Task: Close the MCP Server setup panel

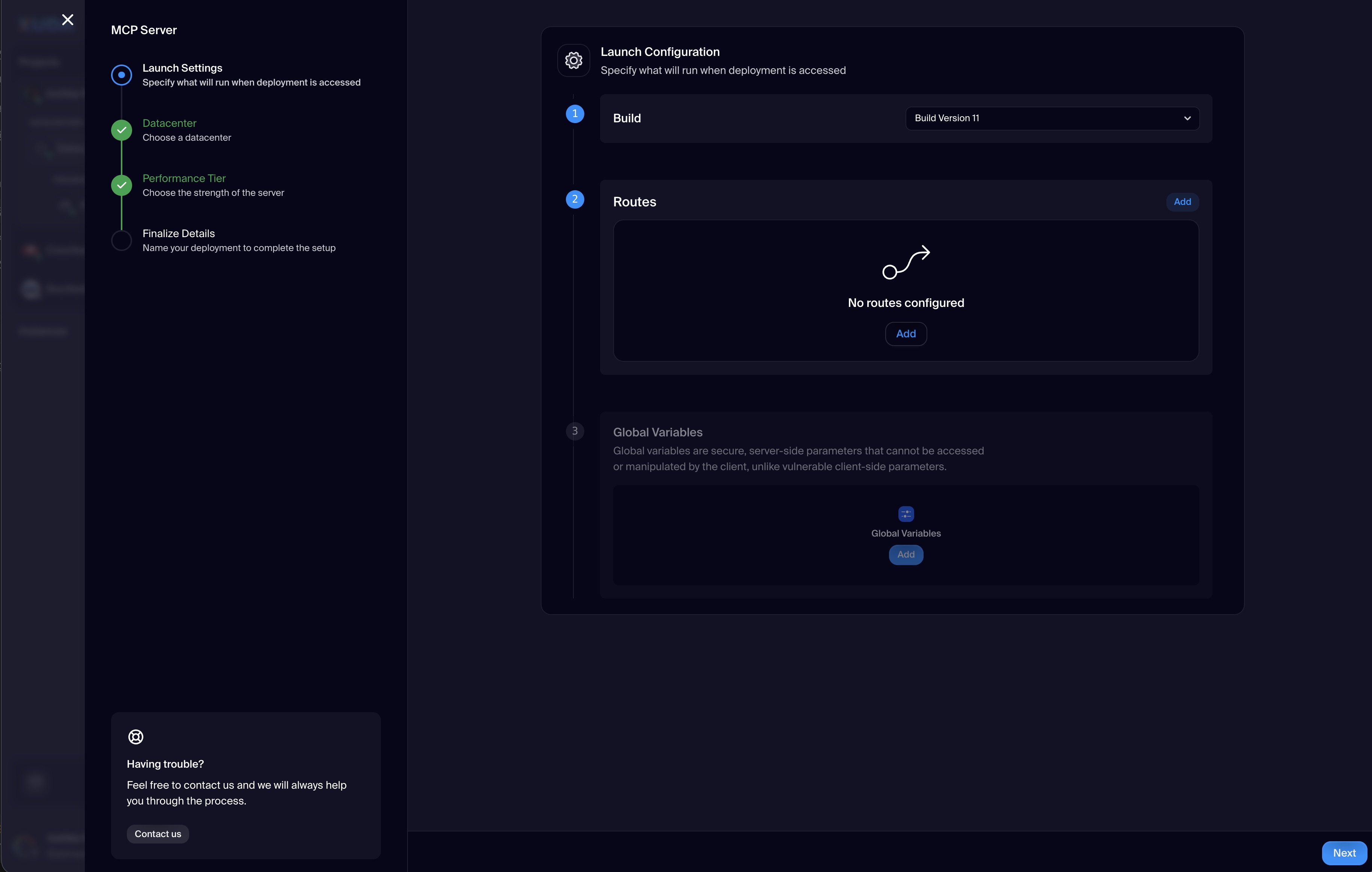Action: 68,20
